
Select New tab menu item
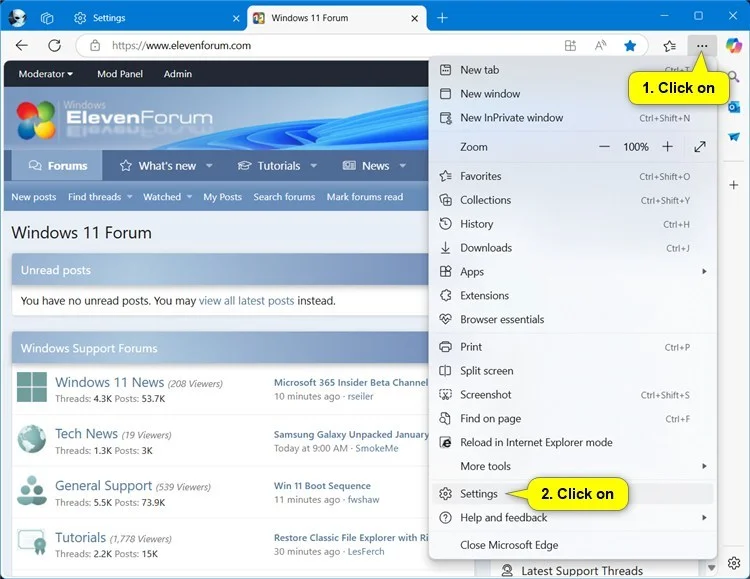point(573,70)
